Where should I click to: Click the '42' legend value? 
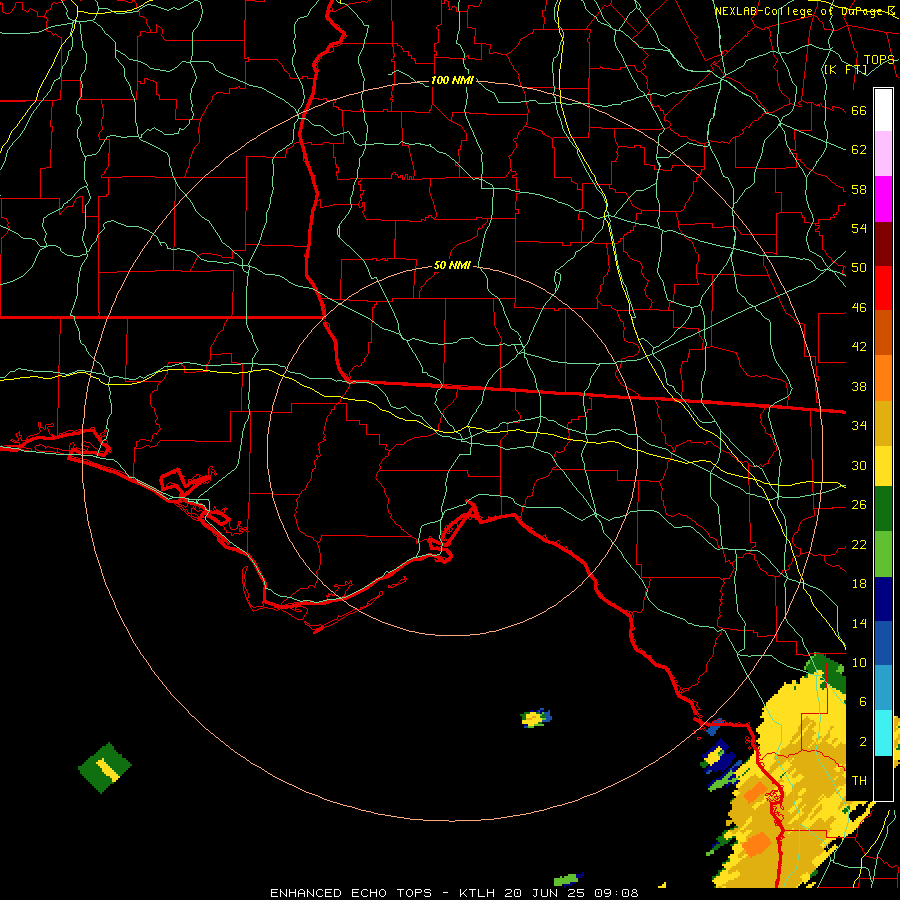(x=859, y=347)
